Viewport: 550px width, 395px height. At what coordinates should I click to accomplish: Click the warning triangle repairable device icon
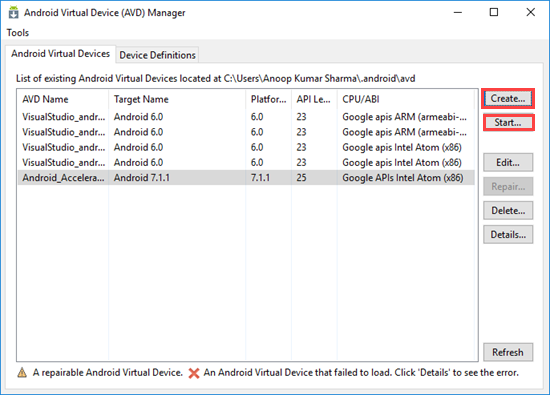coord(22,373)
